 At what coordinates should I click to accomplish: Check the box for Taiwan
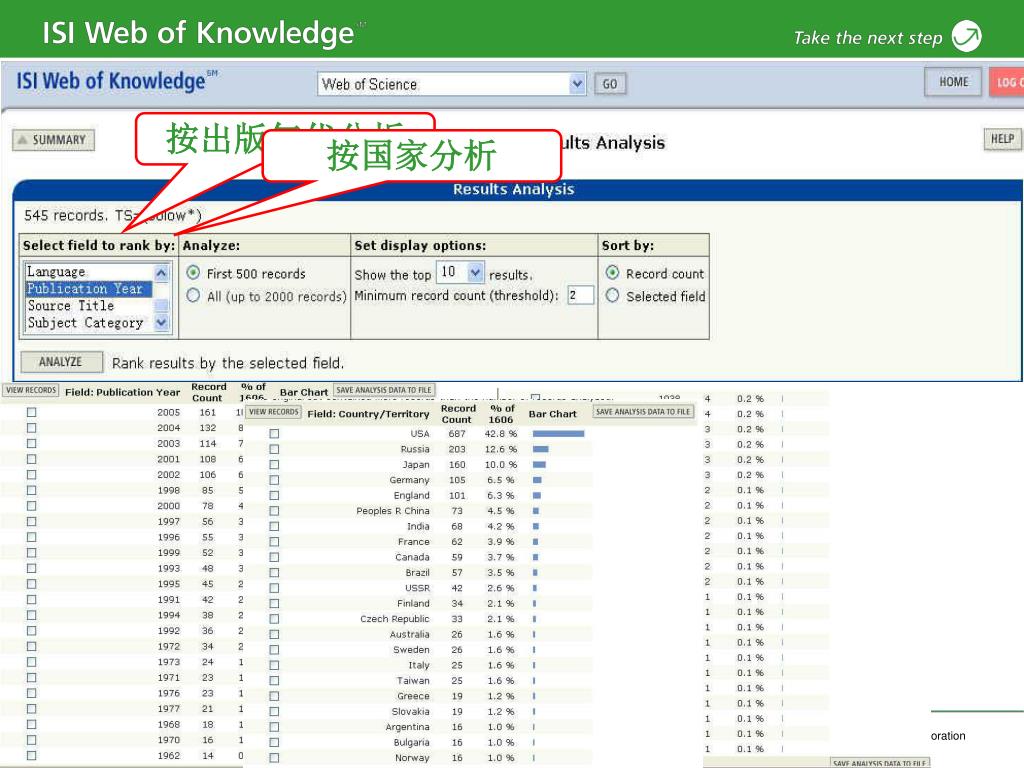[x=274, y=680]
